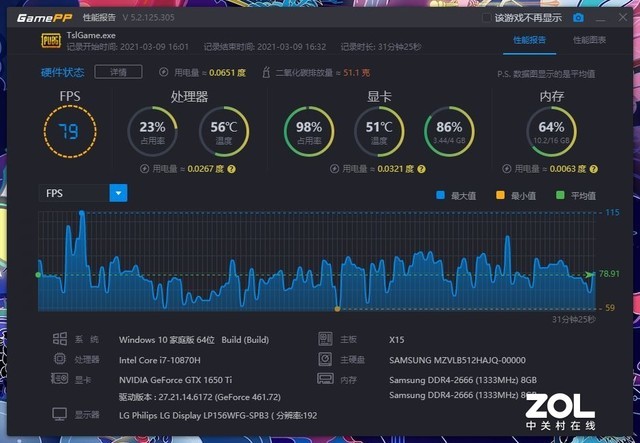Click the orange minimum value legend swatch
Viewport: 640px width, 443px height.
click(x=500, y=195)
